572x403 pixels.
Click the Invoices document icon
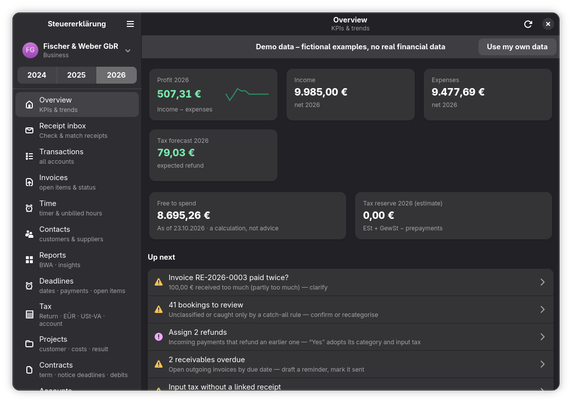click(29, 182)
